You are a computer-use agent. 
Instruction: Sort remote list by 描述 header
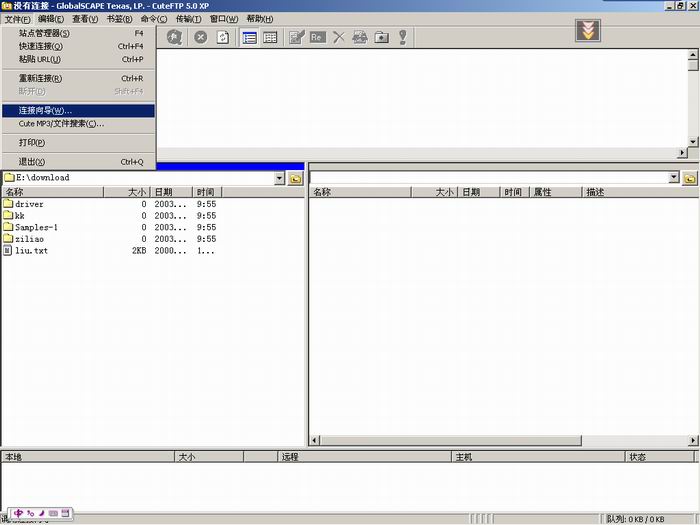point(641,192)
